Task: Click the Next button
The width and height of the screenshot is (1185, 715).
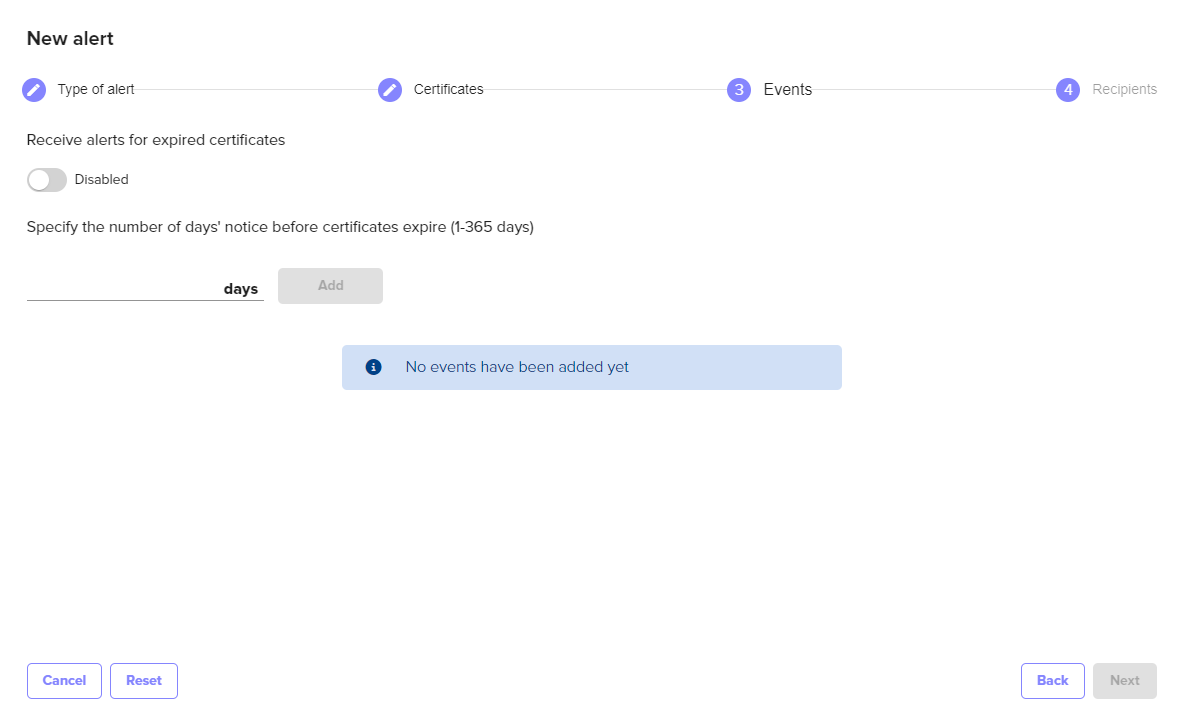Action: (x=1125, y=681)
